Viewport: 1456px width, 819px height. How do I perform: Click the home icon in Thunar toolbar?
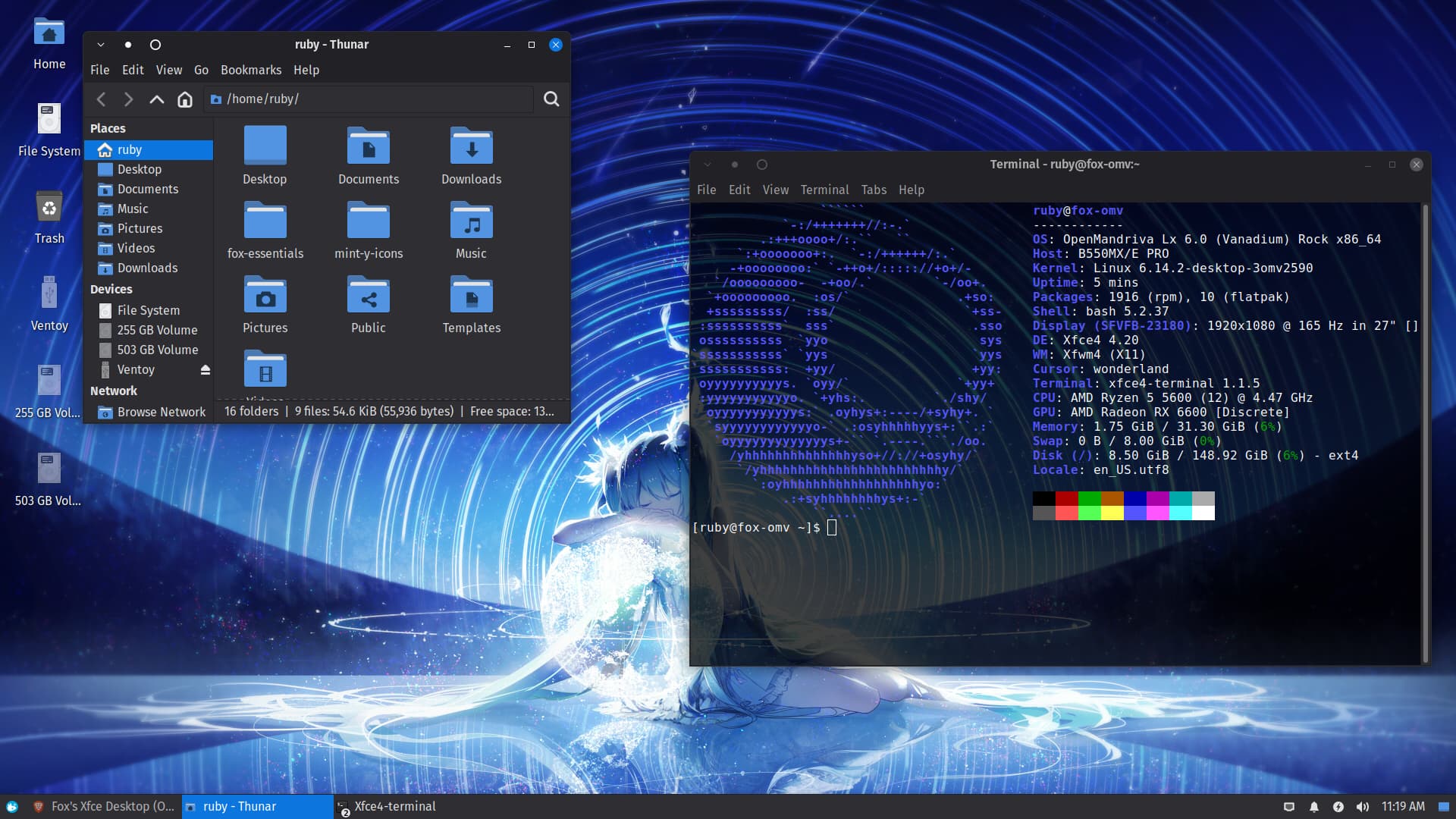[185, 99]
